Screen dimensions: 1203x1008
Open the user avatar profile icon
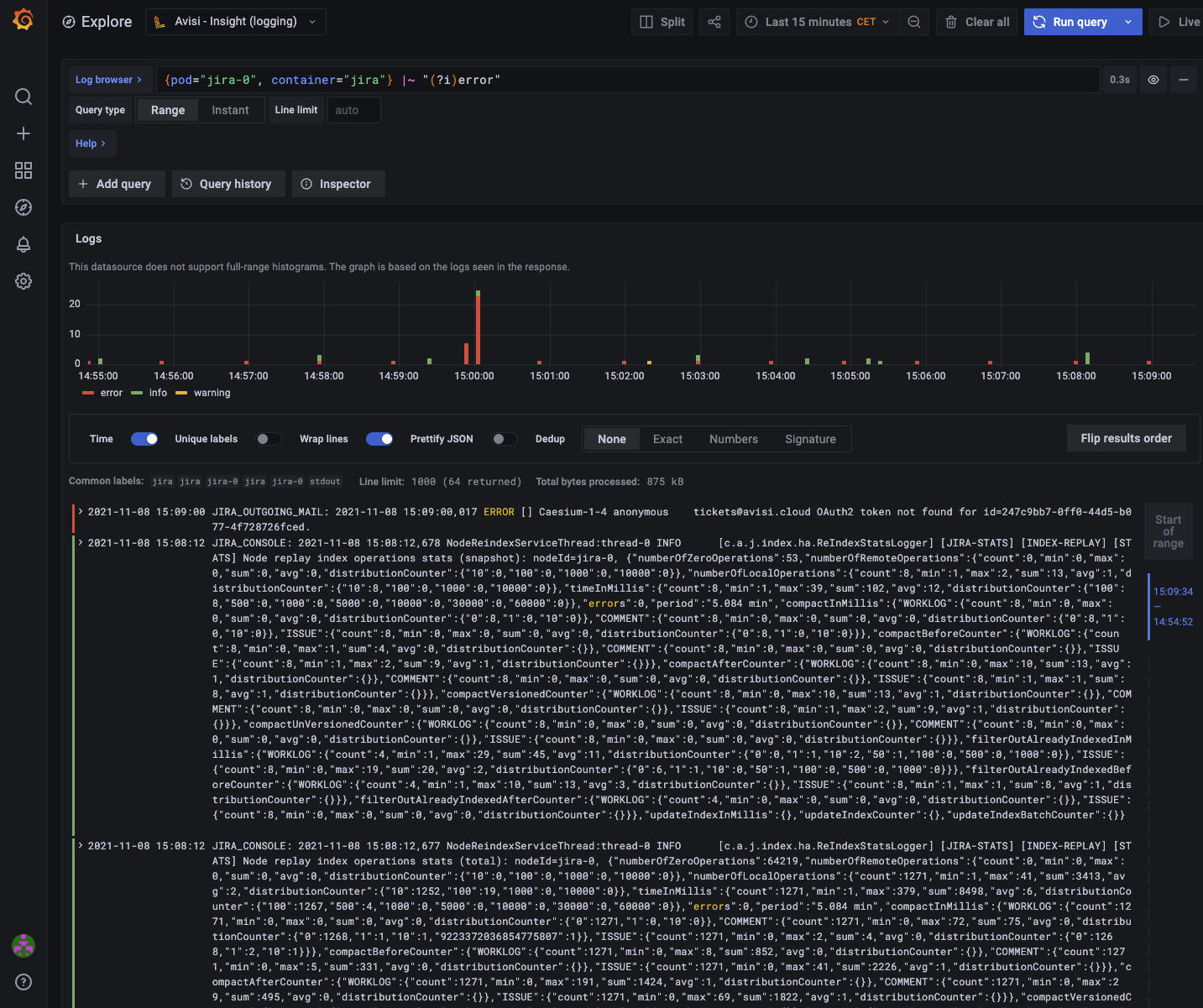24,946
